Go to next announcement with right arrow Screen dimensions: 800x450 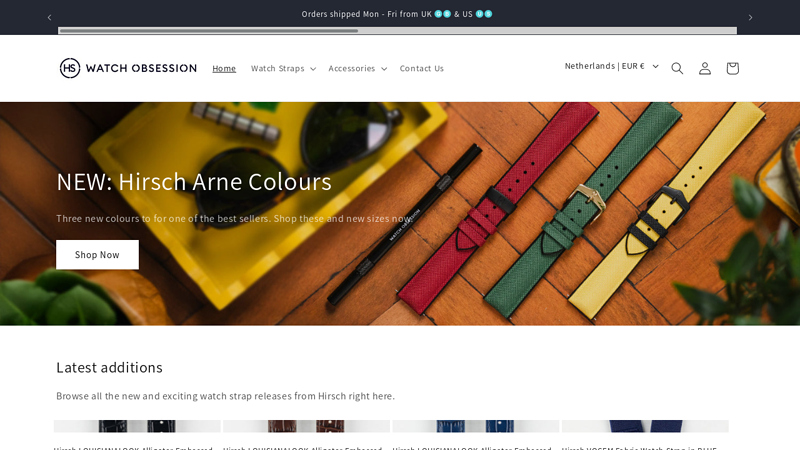pos(750,17)
